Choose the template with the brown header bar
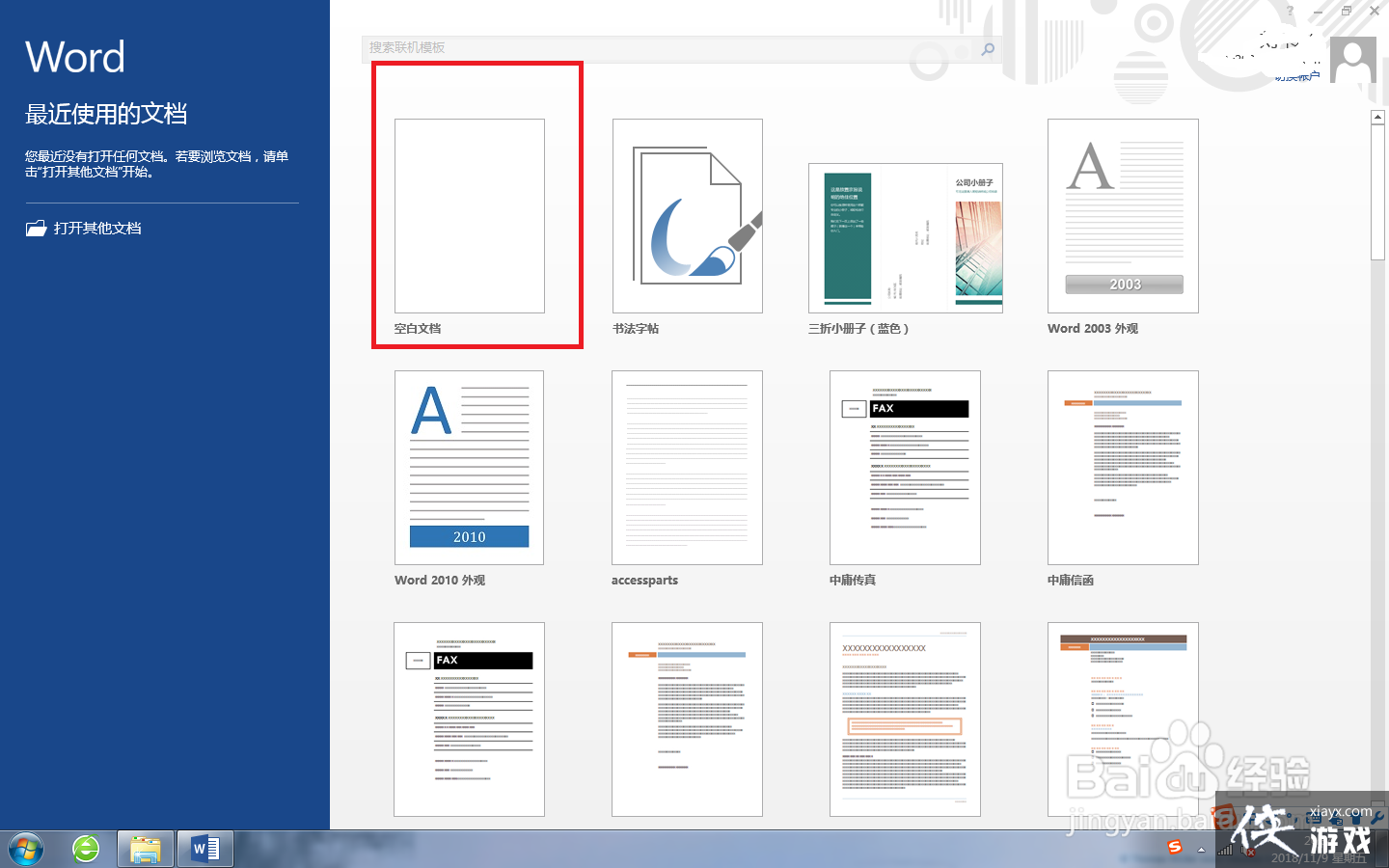This screenshot has height=868, width=1389. coord(1123,719)
